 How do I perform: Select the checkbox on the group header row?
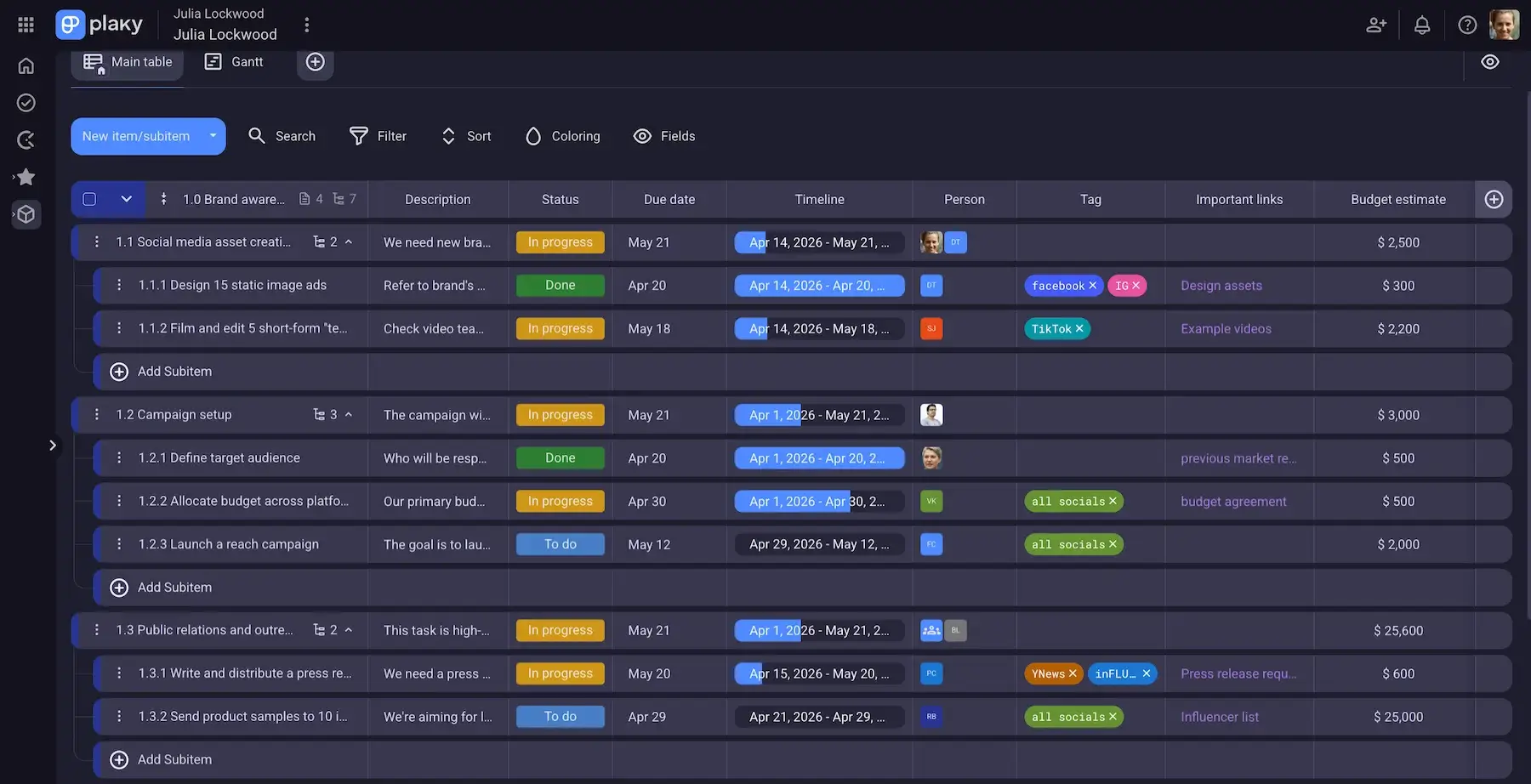coord(89,198)
